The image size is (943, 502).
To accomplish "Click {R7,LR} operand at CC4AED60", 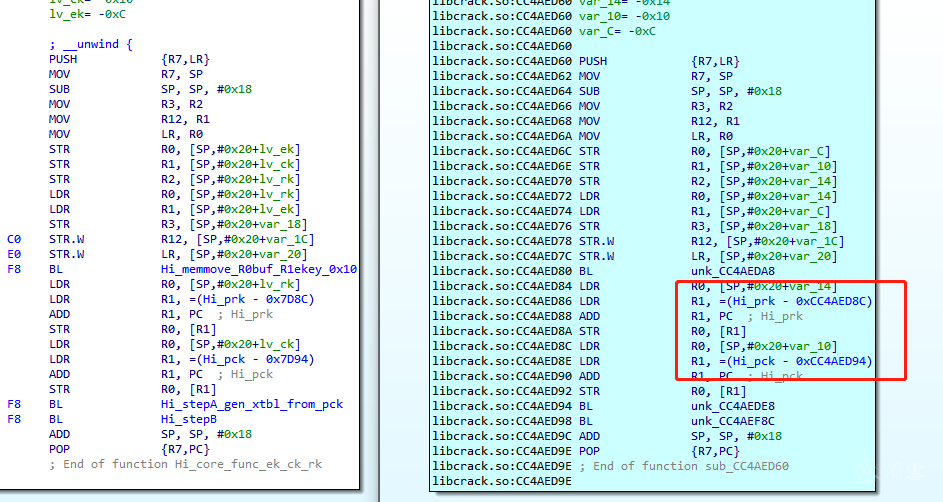I will click(x=715, y=61).
